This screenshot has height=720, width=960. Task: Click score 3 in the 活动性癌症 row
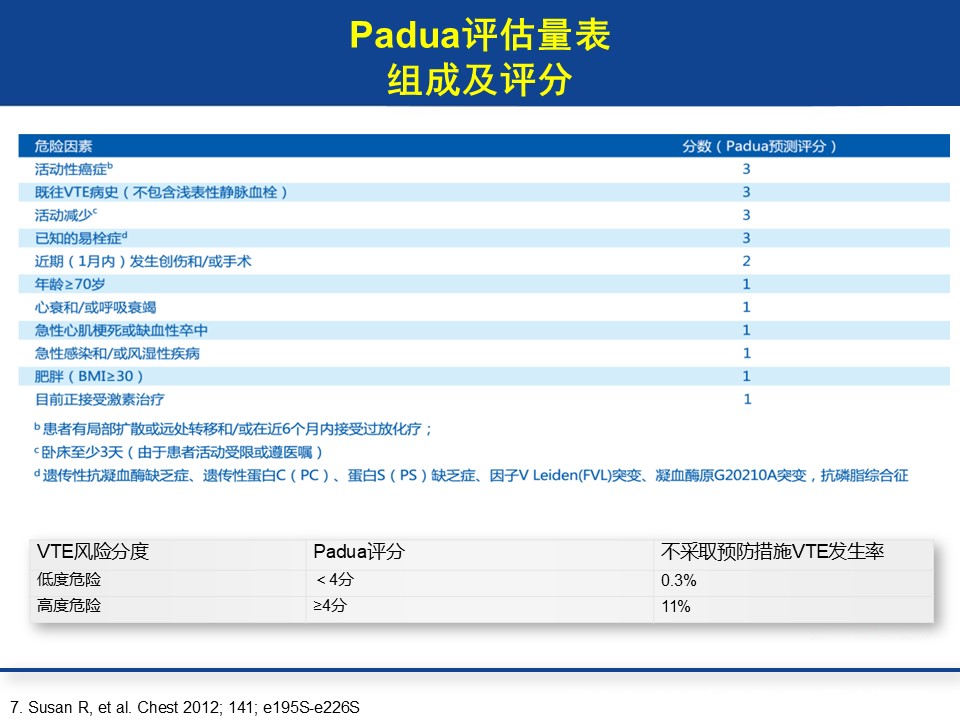[746, 169]
